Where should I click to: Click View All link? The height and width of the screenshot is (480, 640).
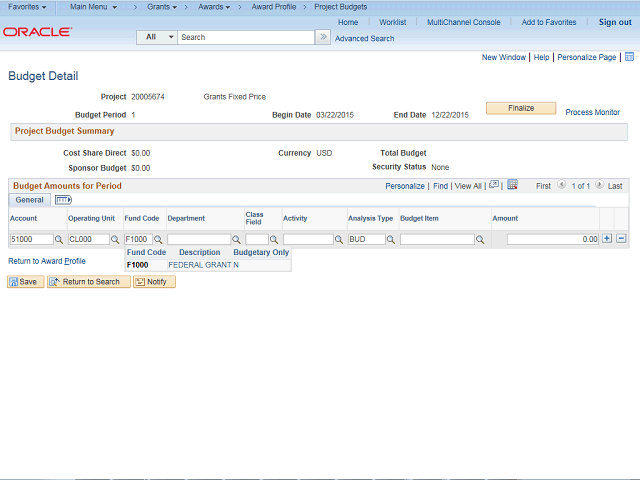pos(468,186)
